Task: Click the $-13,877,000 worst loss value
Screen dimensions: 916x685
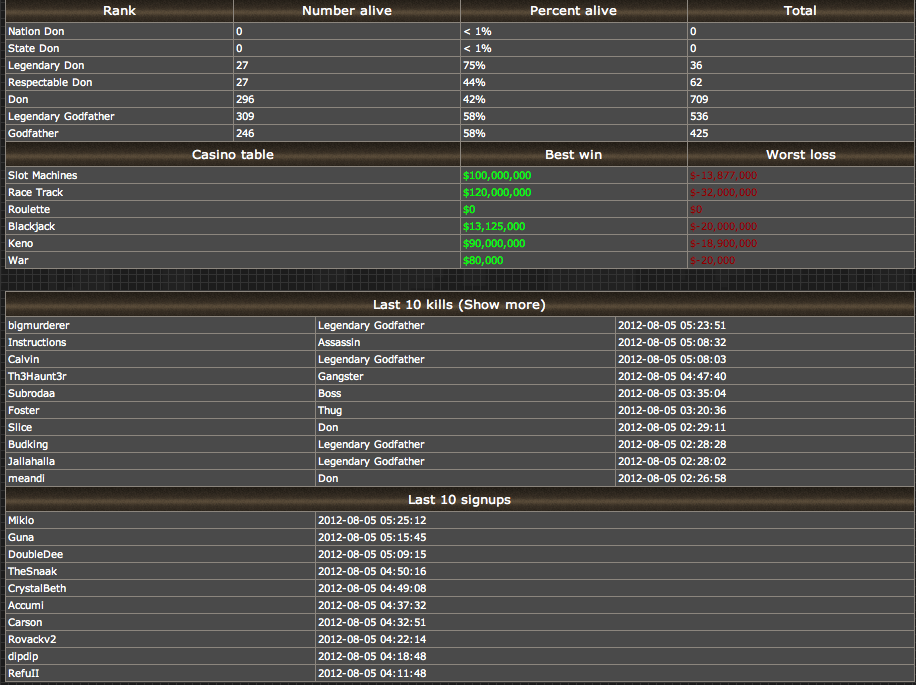Action: pyautogui.click(x=723, y=175)
